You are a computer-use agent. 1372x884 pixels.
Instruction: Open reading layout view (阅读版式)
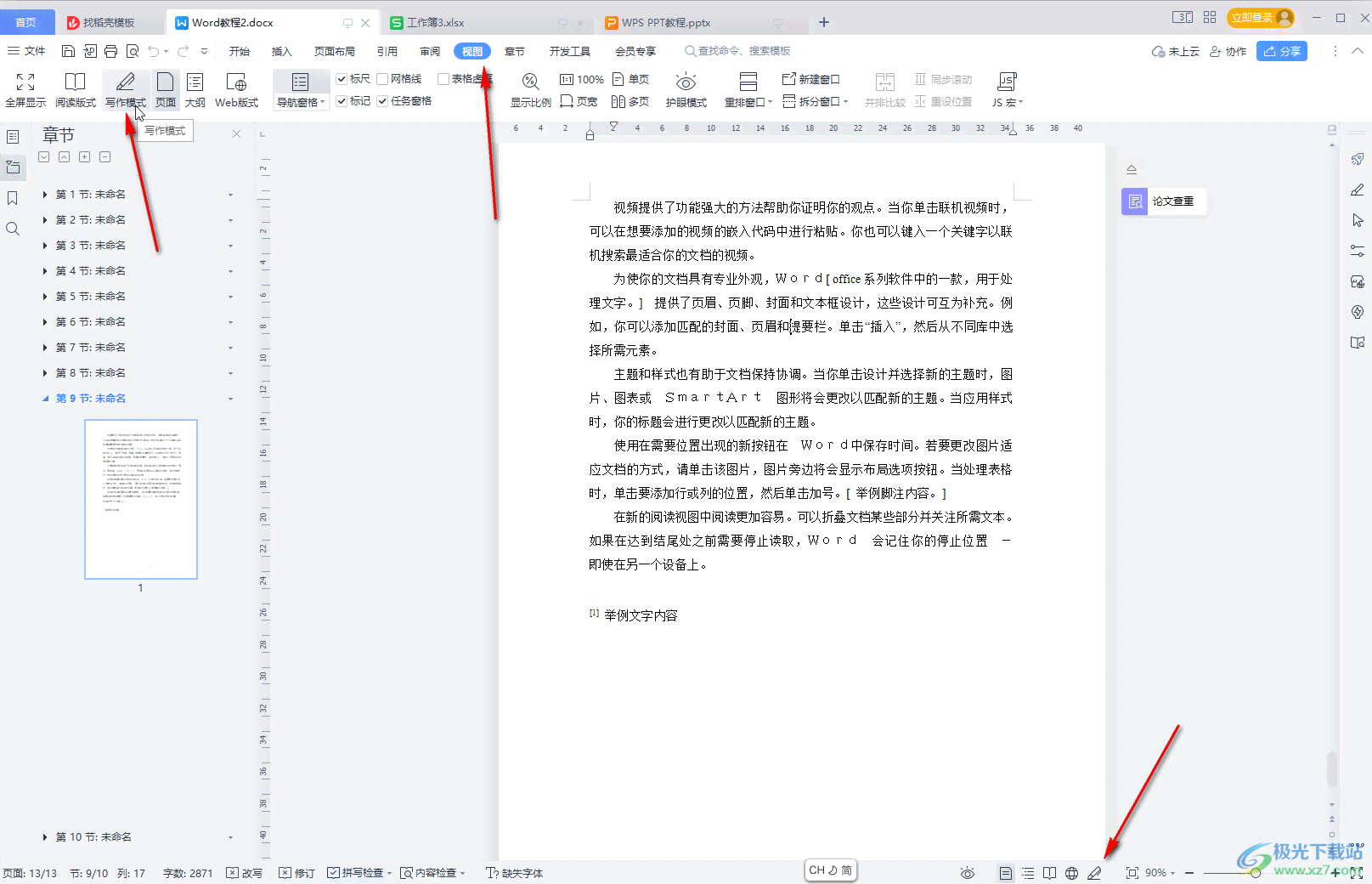tap(76, 90)
